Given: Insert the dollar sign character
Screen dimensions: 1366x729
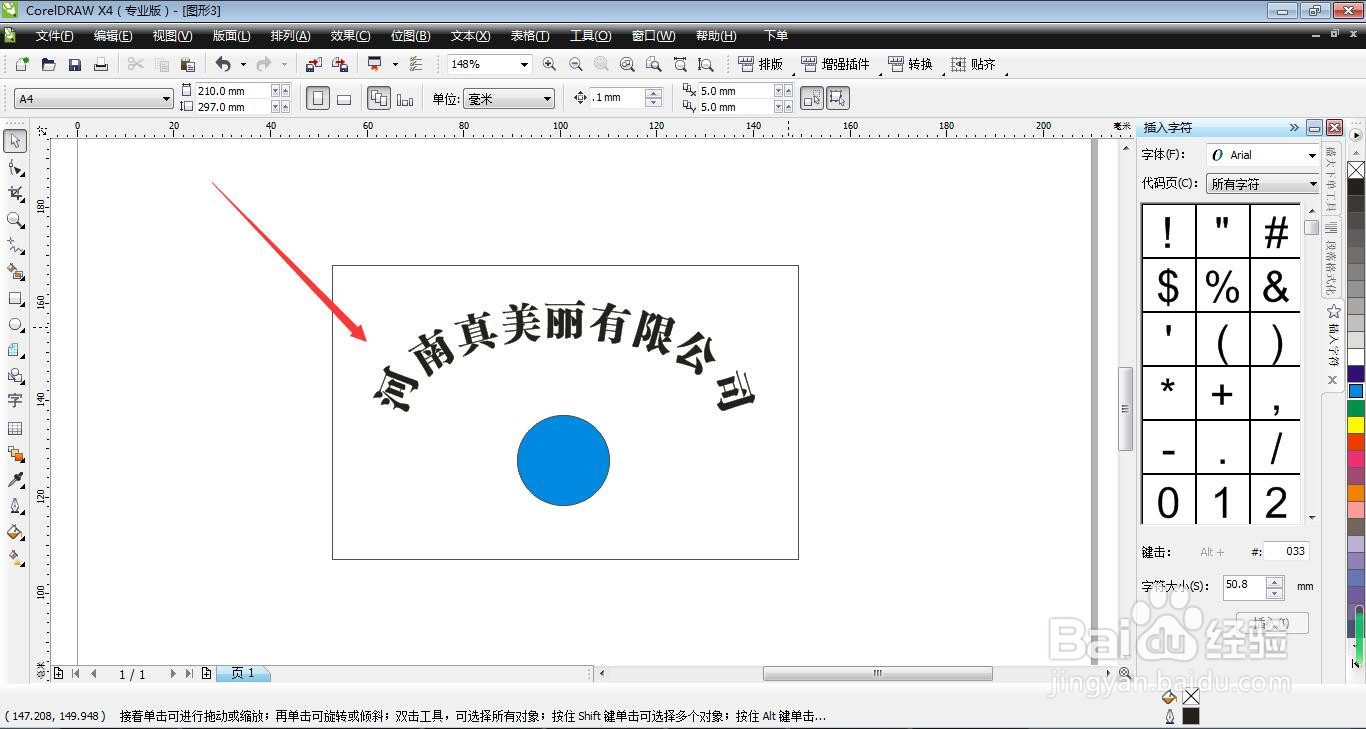Looking at the screenshot, I should click(1168, 286).
